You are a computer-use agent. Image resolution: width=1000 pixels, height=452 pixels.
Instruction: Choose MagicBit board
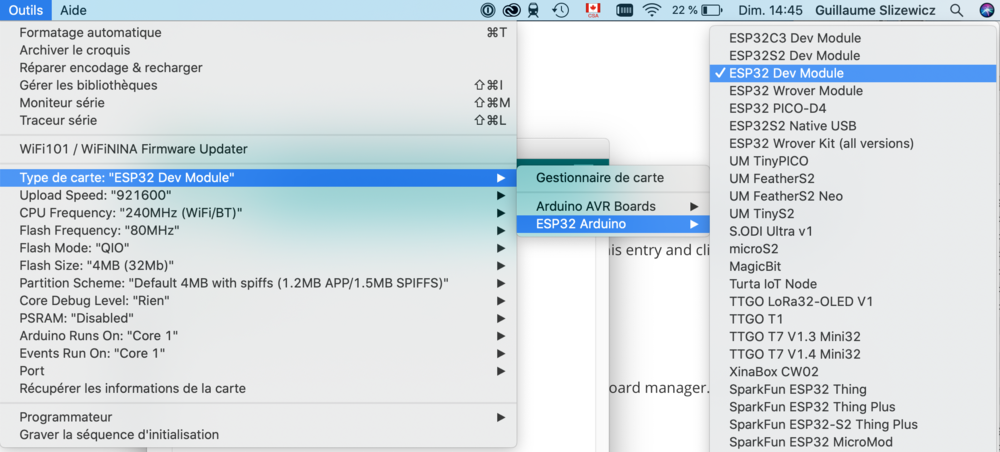click(x=853, y=266)
